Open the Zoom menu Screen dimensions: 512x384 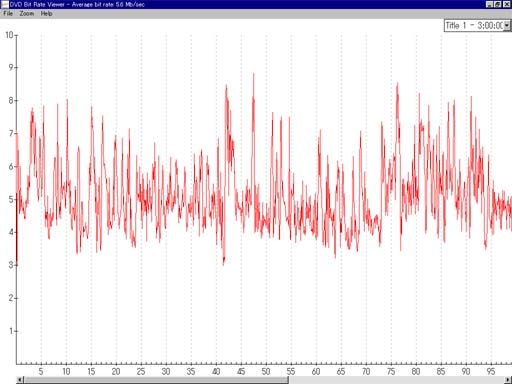click(26, 14)
